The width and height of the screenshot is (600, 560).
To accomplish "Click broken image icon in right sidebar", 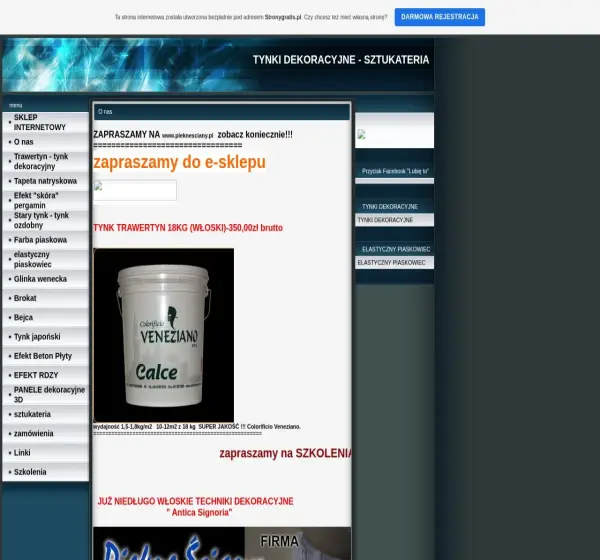I will click(361, 134).
